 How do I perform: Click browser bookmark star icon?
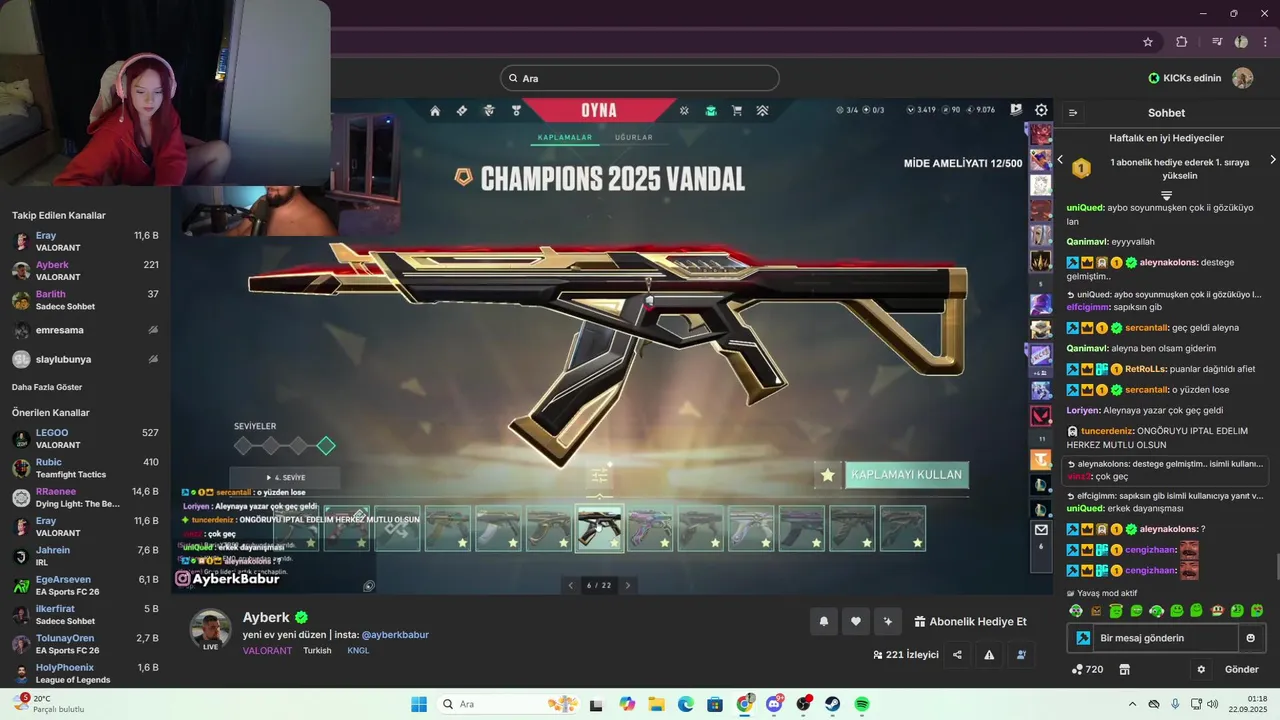[x=1148, y=42]
